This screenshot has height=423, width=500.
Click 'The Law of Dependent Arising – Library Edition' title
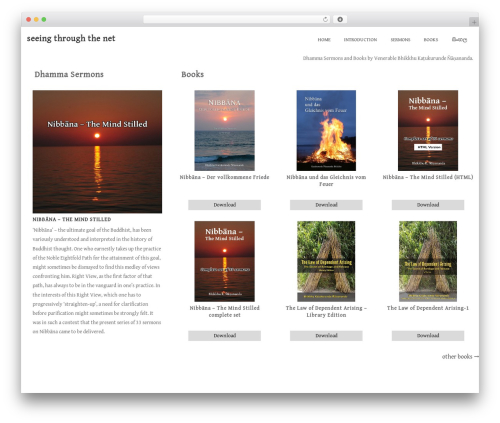326,311
